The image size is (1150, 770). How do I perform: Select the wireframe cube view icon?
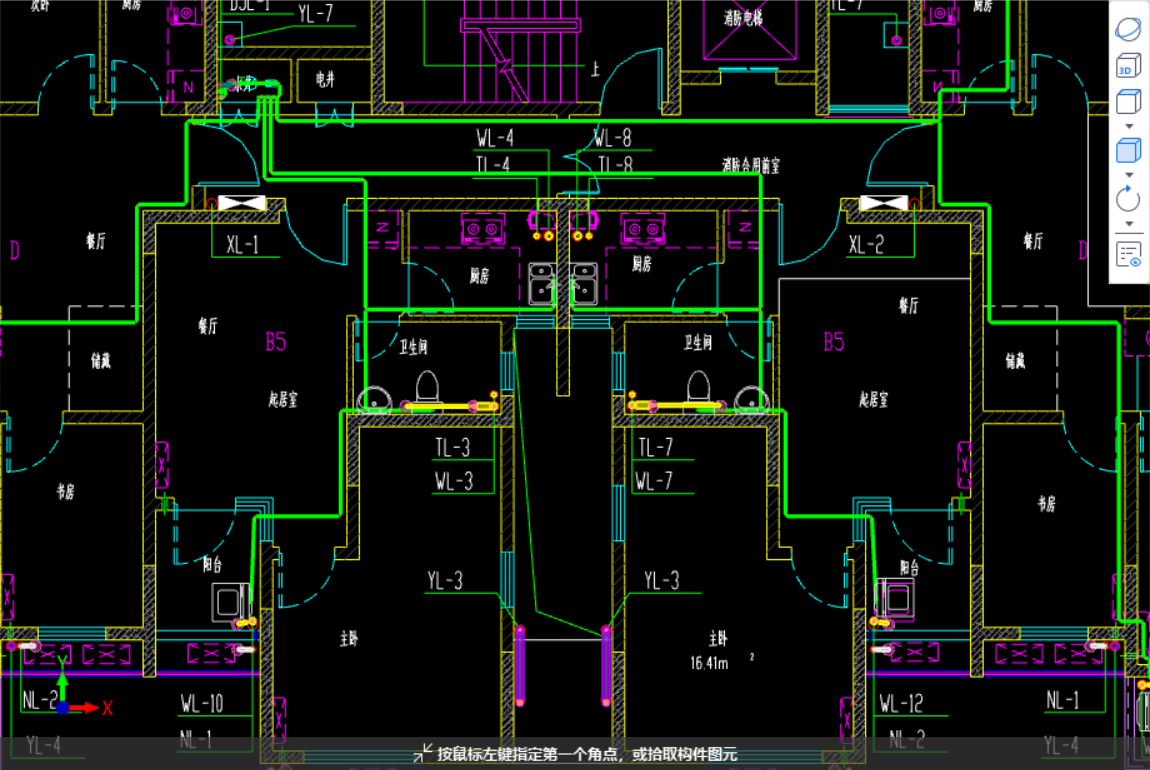coord(1128,101)
